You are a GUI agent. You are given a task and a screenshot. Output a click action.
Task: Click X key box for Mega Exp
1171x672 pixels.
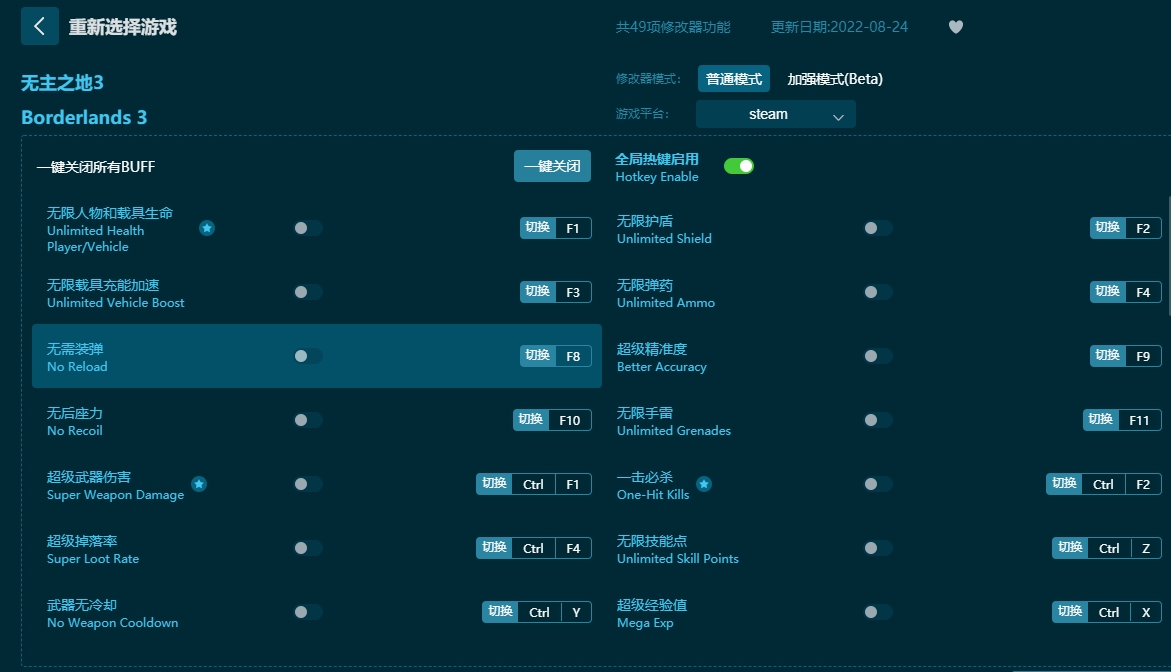[x=1146, y=612]
